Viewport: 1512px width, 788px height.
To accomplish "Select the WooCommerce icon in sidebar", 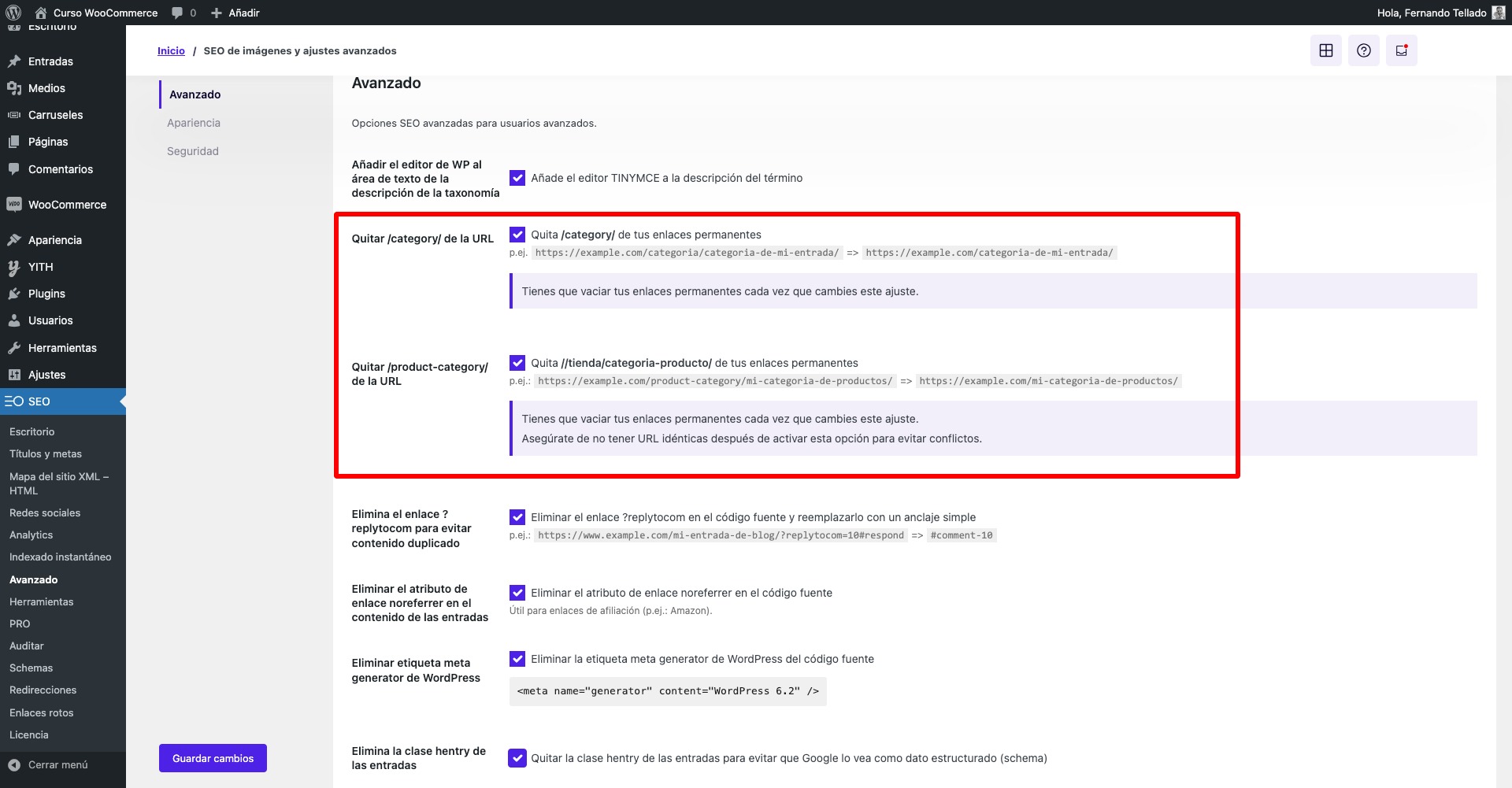I will [x=13, y=205].
